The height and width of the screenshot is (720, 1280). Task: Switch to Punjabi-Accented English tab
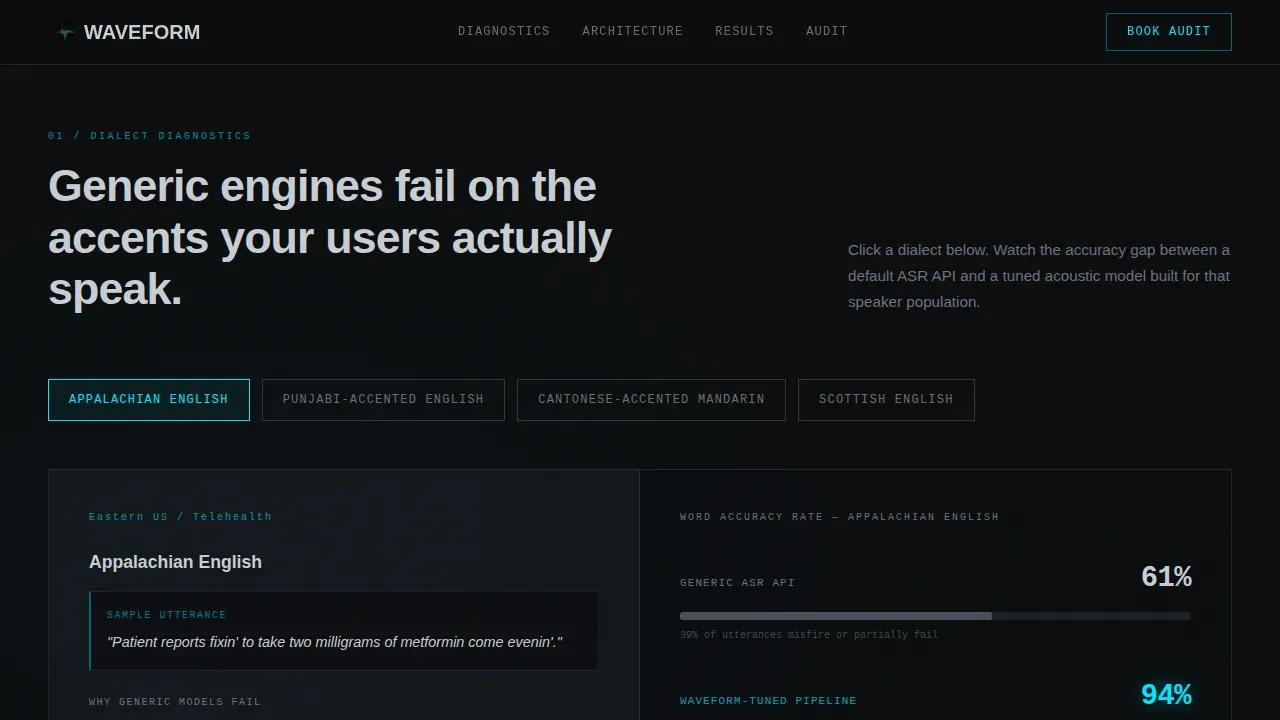point(383,400)
